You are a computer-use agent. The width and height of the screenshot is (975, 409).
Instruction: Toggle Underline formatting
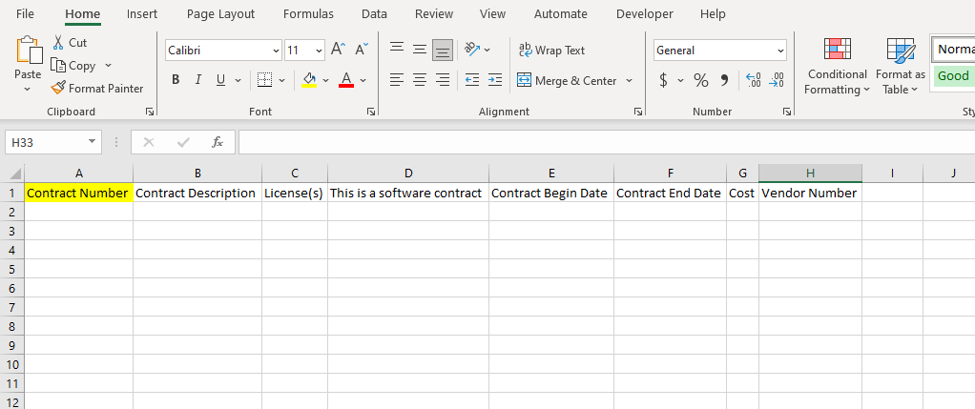tap(220, 80)
